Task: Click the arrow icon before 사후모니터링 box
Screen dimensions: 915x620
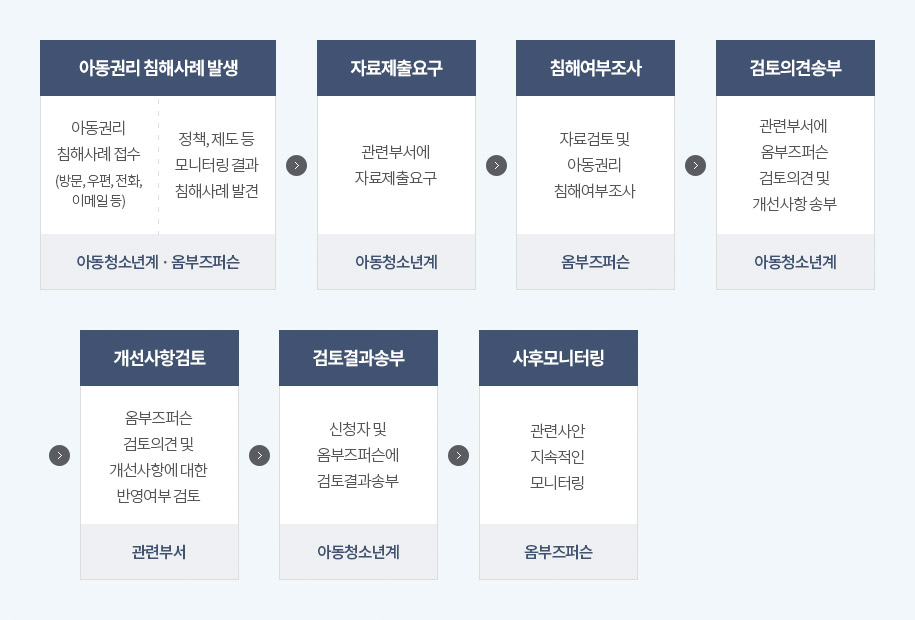Action: (458, 455)
